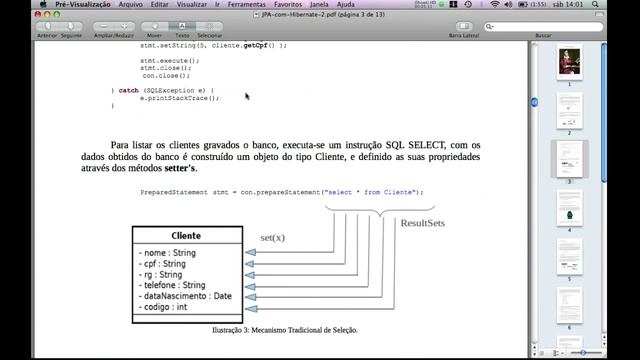Click the Time Machine clock icon

tap(468, 4)
